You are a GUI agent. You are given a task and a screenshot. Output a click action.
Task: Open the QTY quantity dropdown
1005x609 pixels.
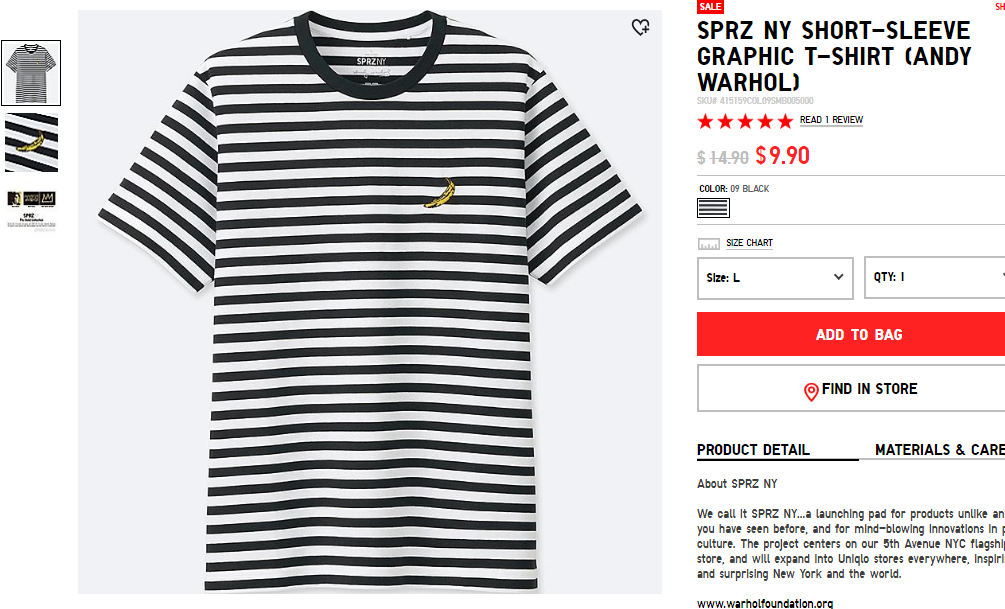tap(934, 278)
